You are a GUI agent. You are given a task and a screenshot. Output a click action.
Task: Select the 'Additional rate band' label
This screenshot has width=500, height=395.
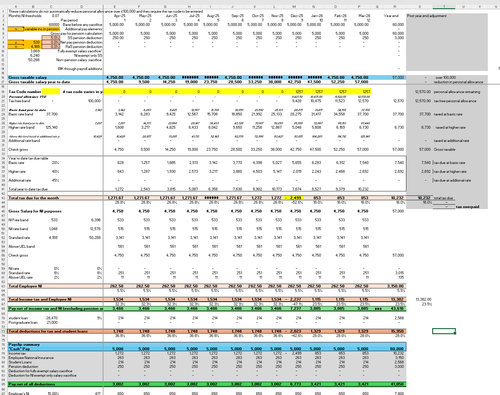point(24,140)
